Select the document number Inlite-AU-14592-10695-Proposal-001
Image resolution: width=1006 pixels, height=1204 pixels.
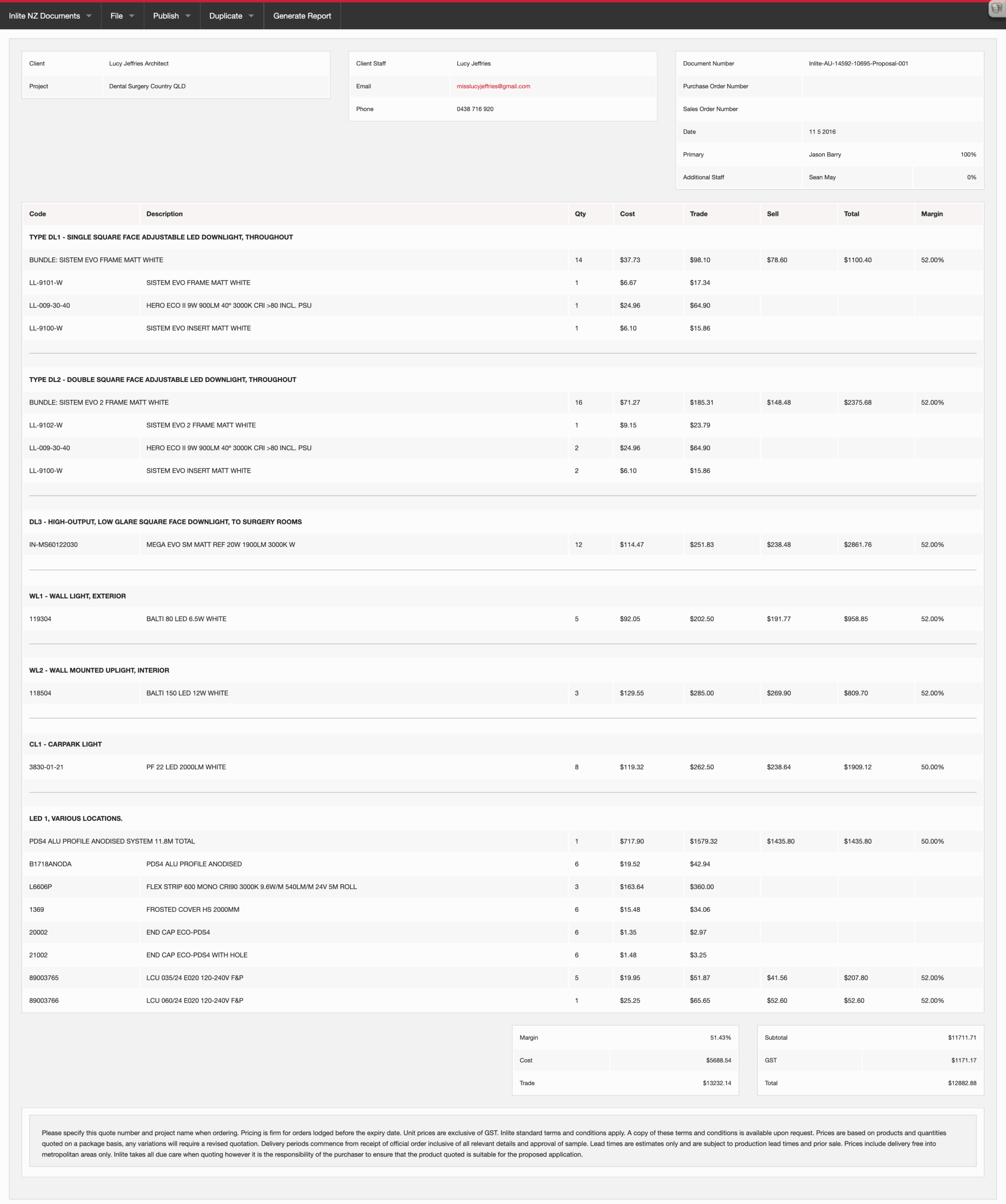[x=858, y=63]
